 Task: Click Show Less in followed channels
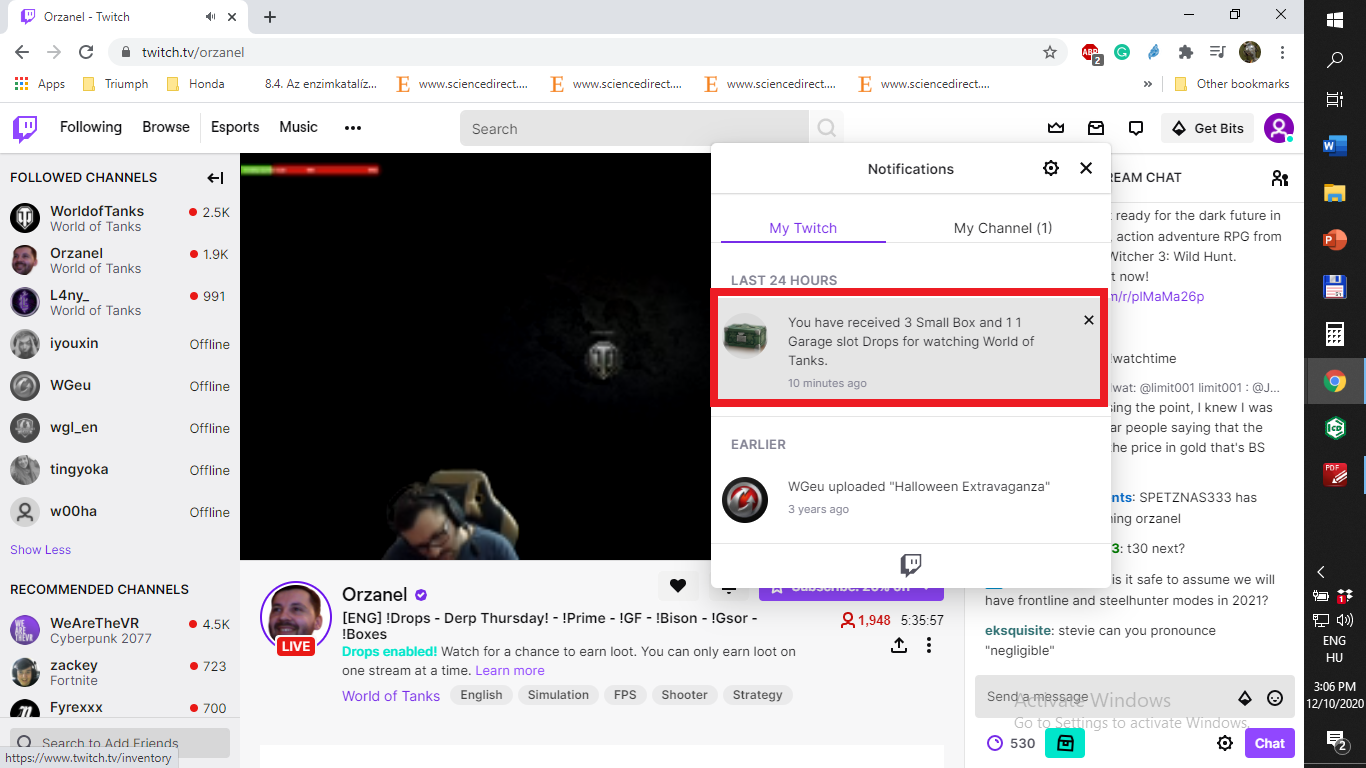point(41,549)
